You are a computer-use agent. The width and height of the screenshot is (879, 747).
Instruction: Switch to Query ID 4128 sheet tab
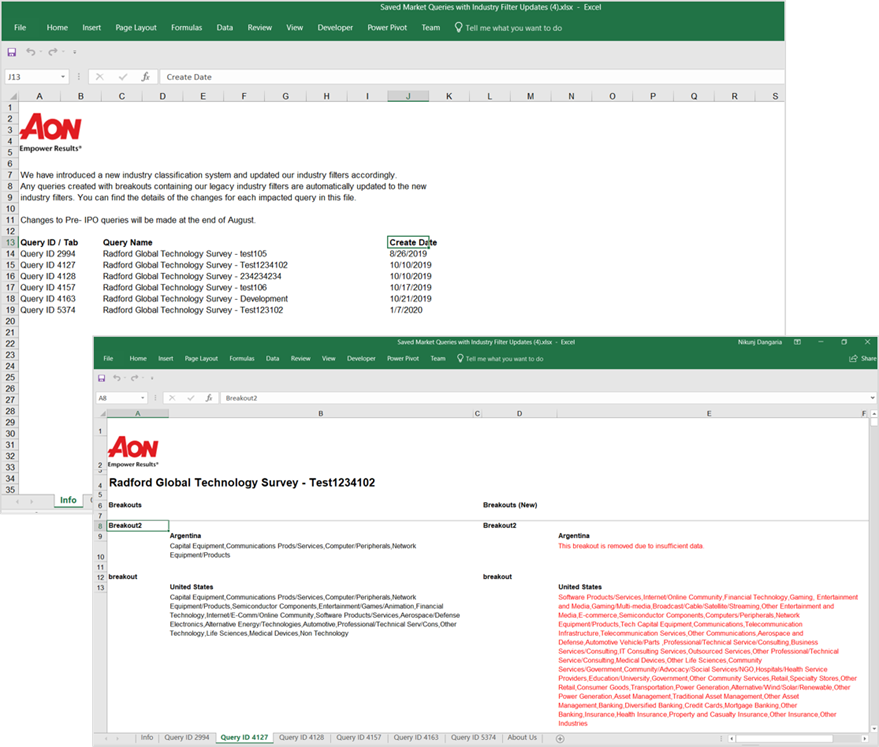click(x=302, y=737)
